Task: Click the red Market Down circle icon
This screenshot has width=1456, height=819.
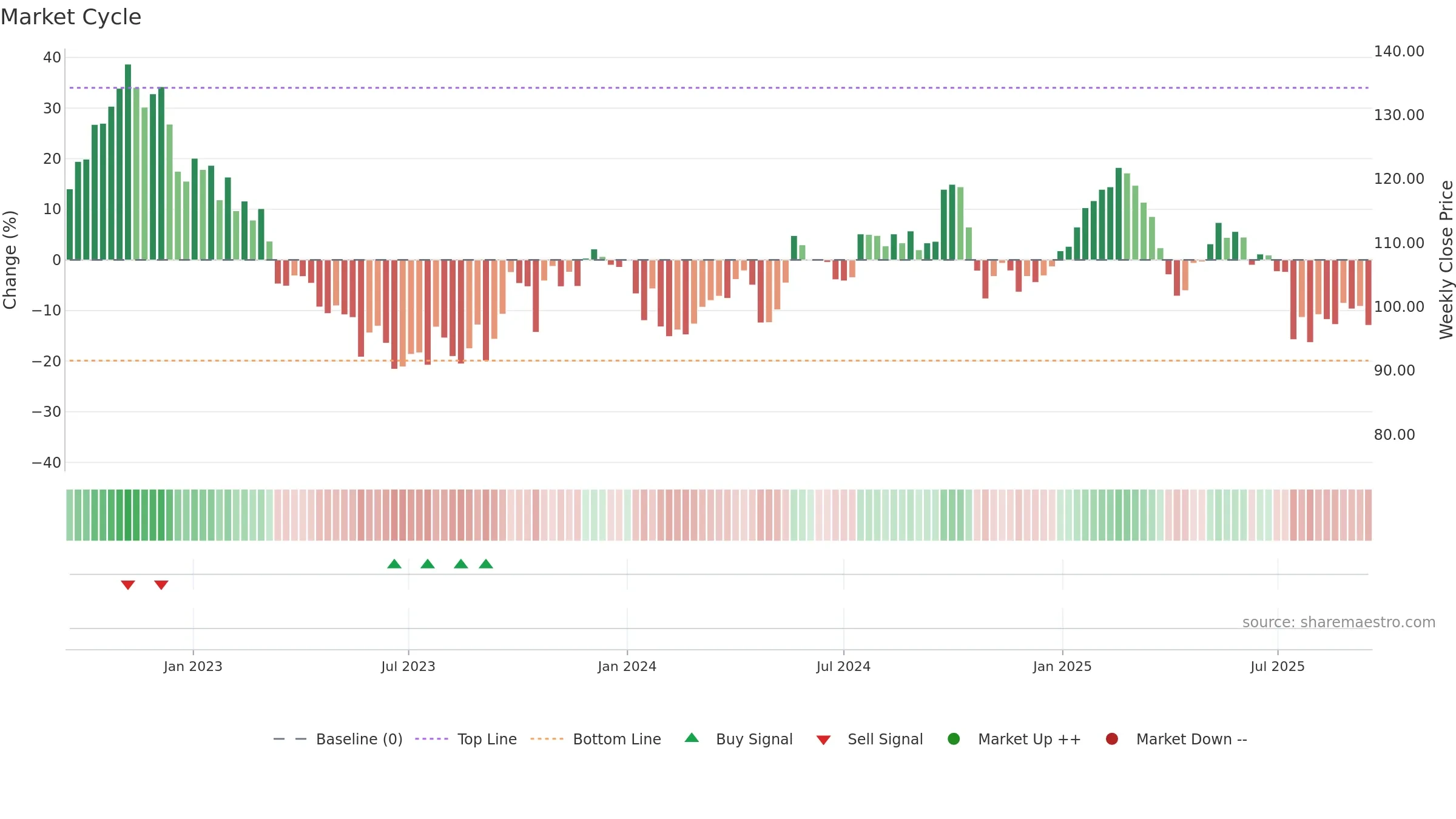Action: tap(1112, 739)
